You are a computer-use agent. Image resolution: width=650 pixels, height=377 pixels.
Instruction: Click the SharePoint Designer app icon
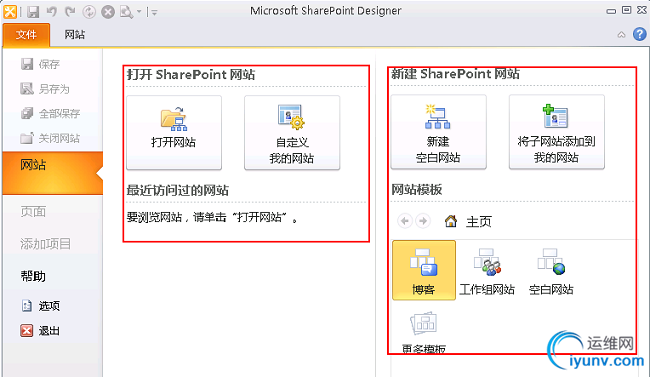click(10, 12)
